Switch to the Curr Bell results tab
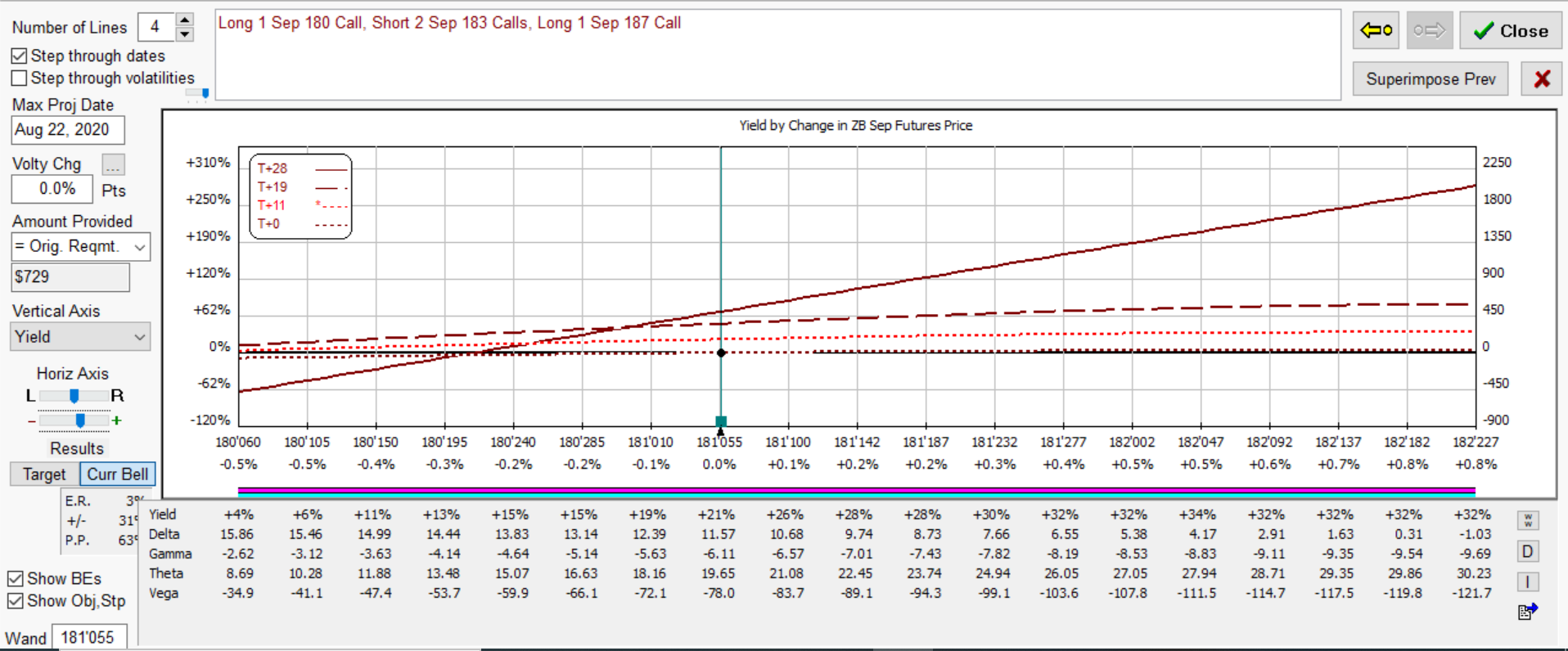The width and height of the screenshot is (1568, 651). click(x=118, y=474)
